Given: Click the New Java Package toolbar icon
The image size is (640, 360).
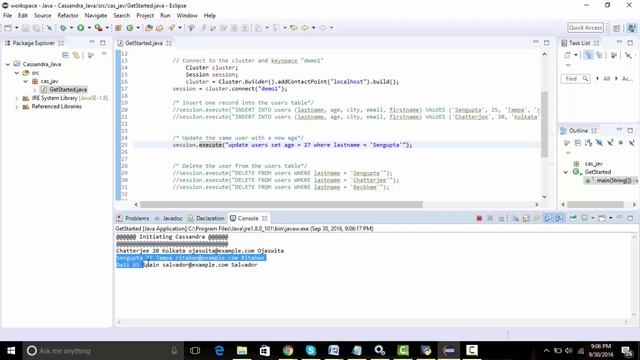Looking at the screenshot, I should [x=118, y=28].
